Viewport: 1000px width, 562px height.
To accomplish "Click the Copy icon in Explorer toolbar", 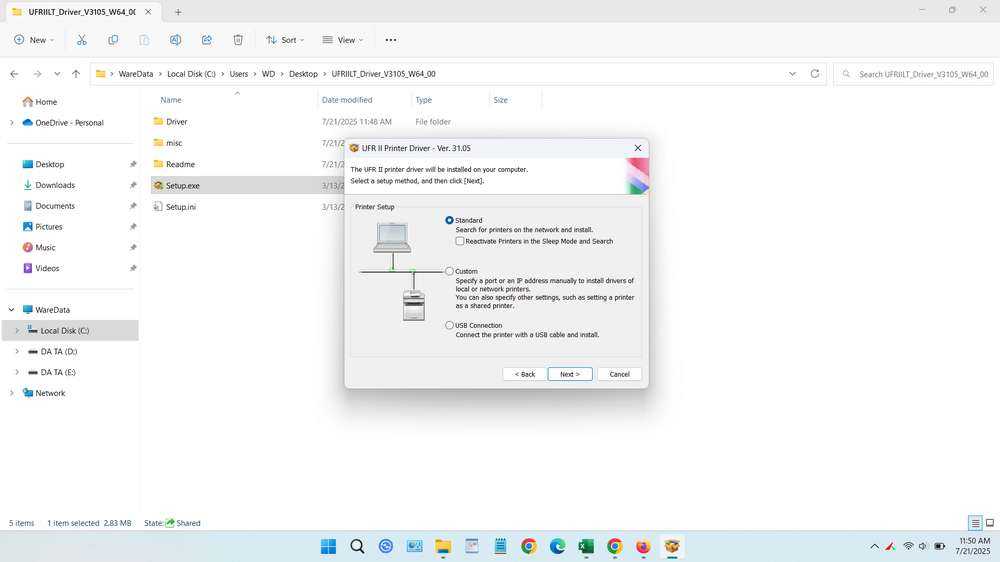I will [113, 40].
